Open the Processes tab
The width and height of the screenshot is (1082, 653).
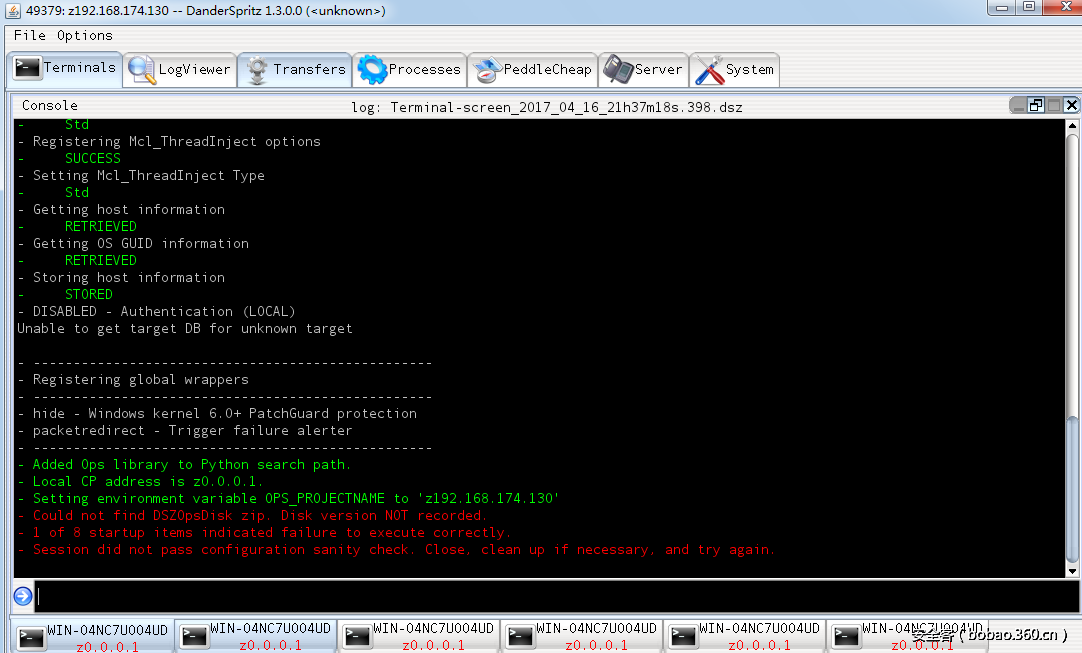[x=410, y=70]
